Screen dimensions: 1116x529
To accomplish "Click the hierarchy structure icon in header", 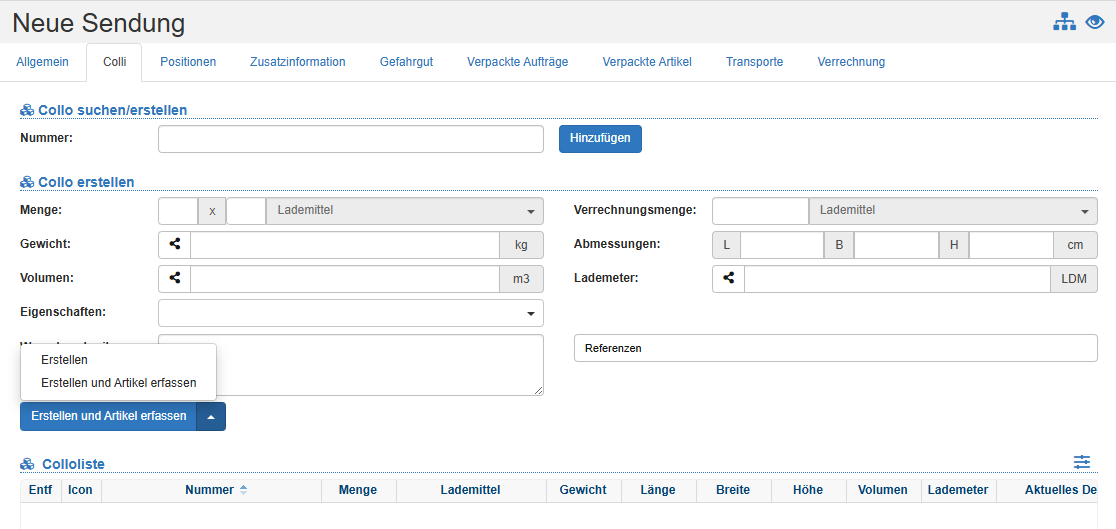I will 1064,22.
